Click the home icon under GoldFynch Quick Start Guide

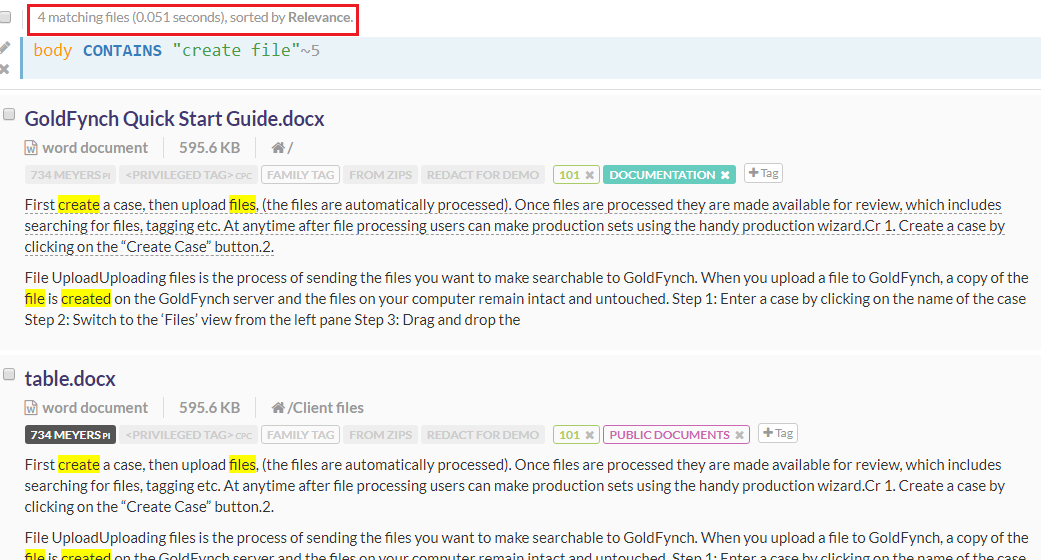[x=278, y=148]
